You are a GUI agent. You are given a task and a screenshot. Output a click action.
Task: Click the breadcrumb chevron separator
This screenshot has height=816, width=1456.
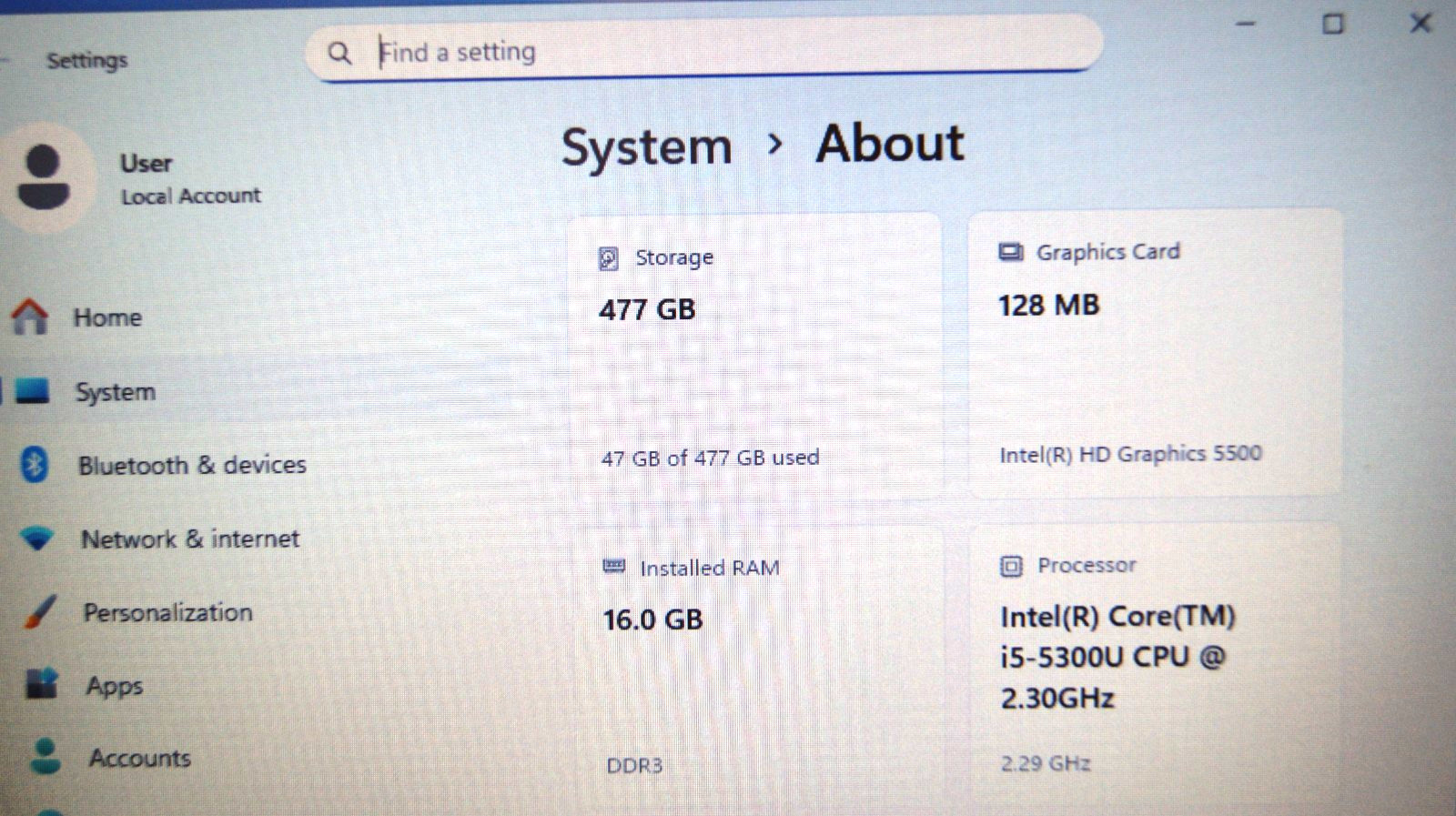tap(774, 144)
